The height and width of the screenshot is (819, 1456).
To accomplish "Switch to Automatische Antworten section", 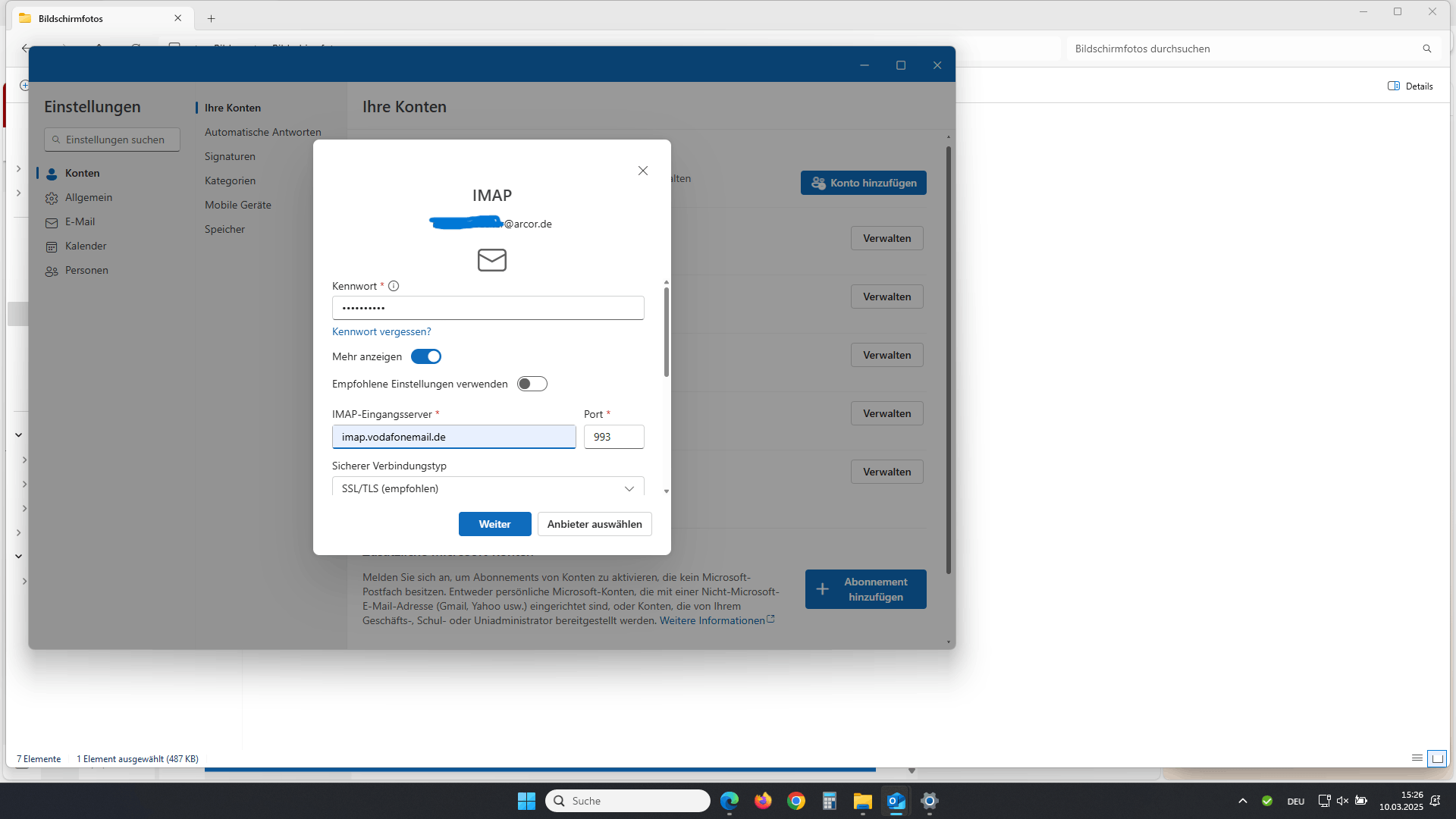I will pyautogui.click(x=262, y=132).
